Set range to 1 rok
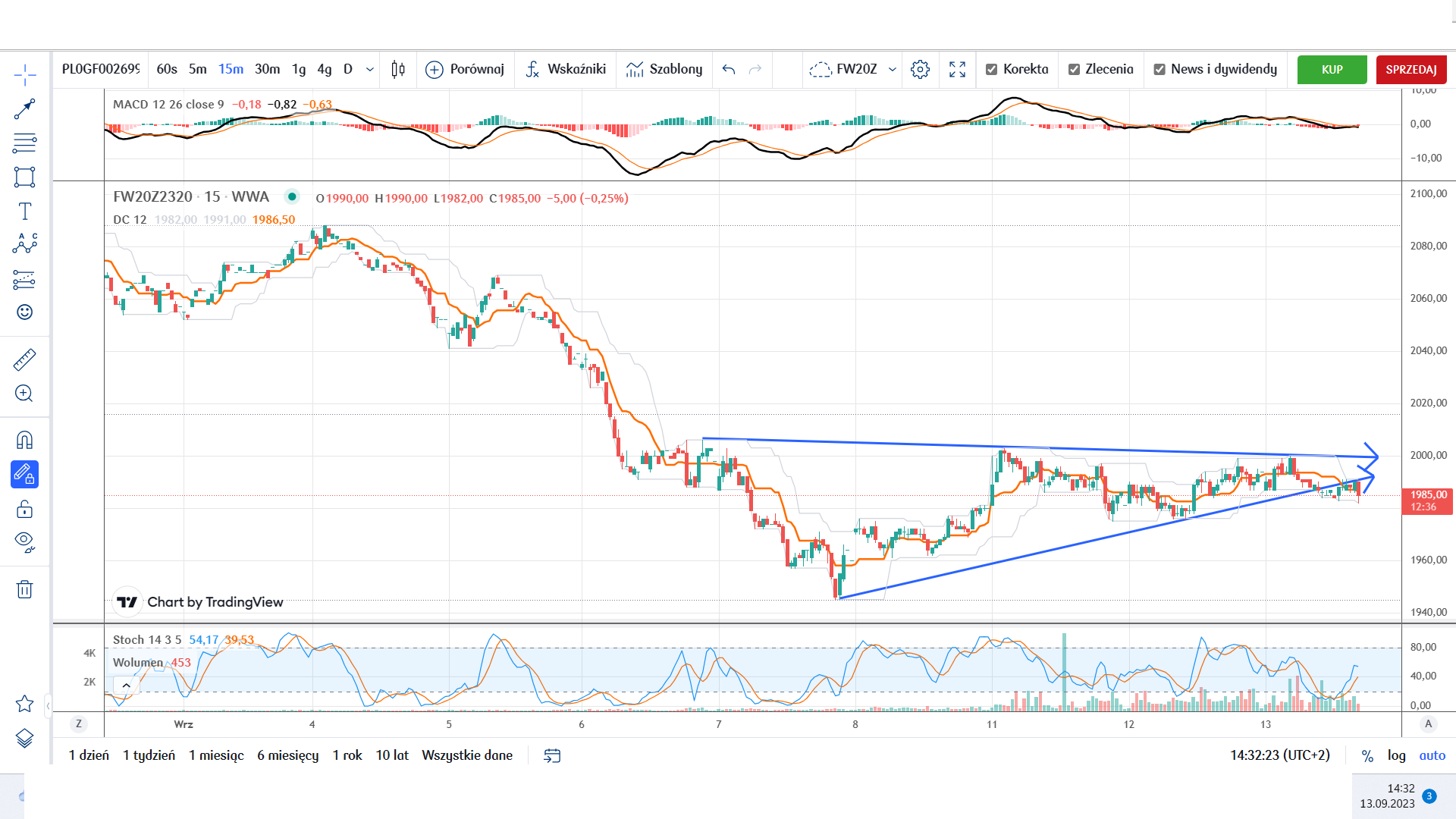The width and height of the screenshot is (1456, 819). tap(347, 755)
